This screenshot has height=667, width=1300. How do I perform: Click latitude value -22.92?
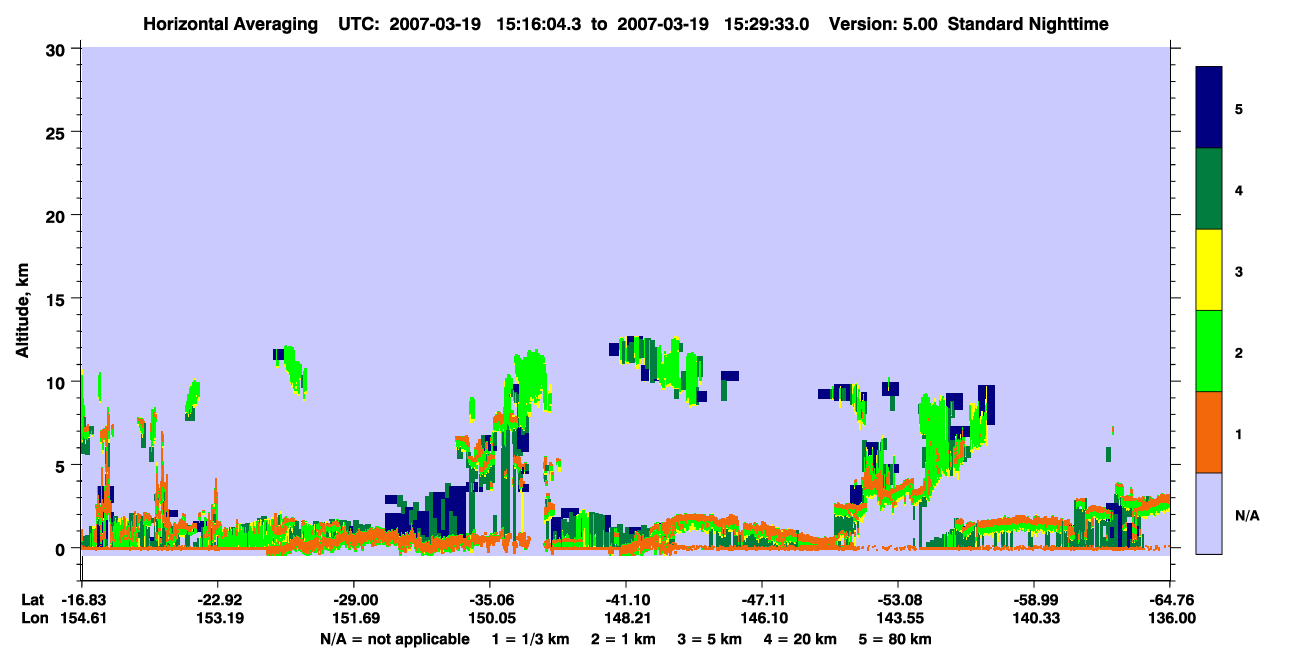click(x=218, y=600)
